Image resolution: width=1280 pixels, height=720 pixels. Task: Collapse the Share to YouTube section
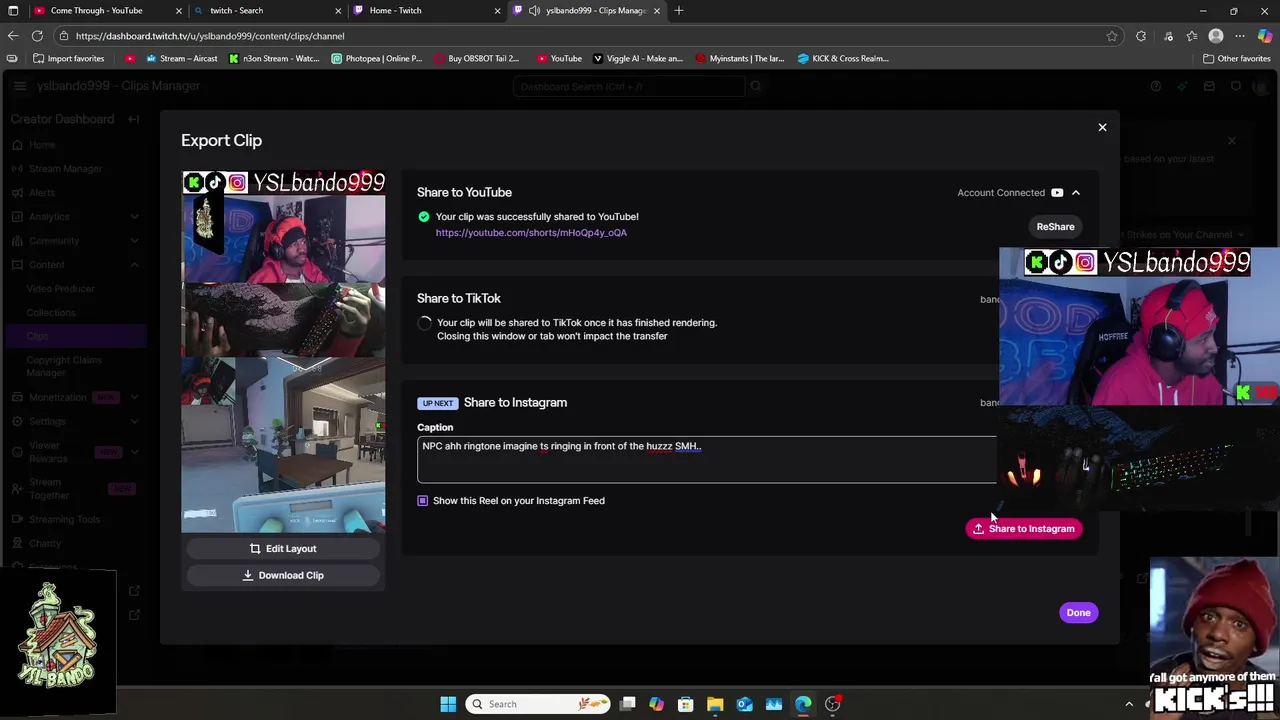(1076, 193)
